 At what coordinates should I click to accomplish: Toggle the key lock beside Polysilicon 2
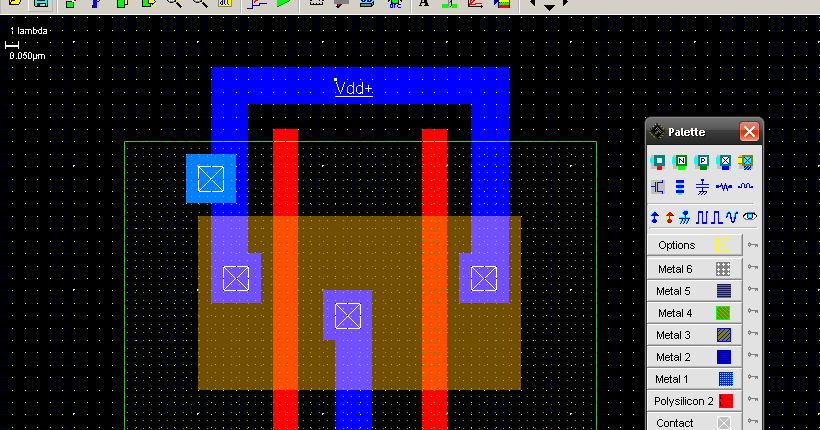(753, 399)
